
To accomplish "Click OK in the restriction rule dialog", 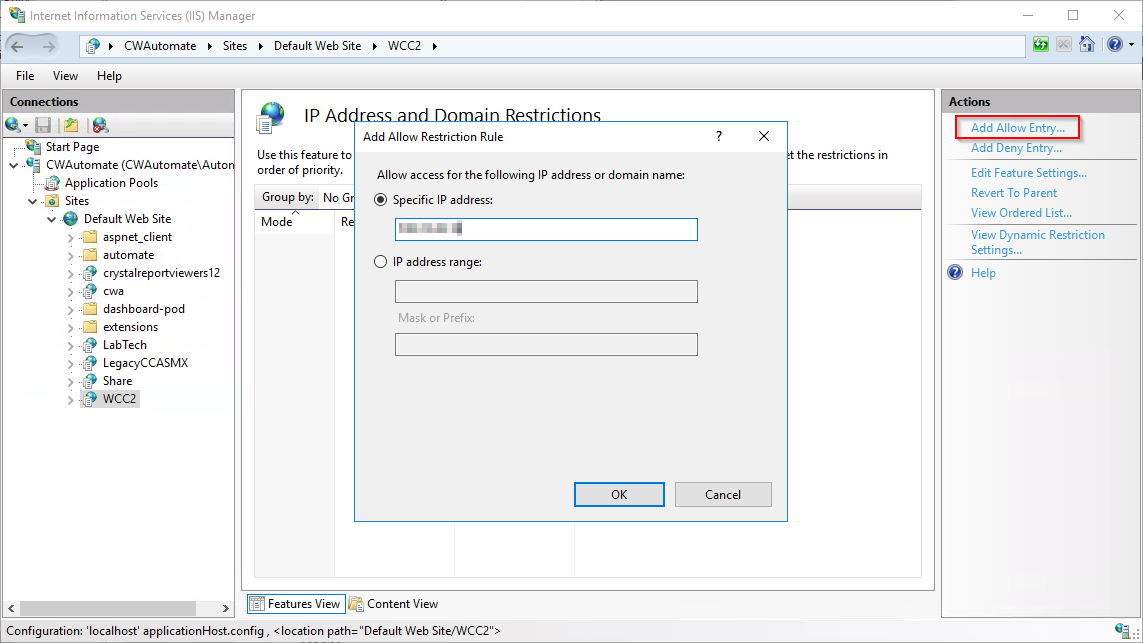I will click(619, 494).
